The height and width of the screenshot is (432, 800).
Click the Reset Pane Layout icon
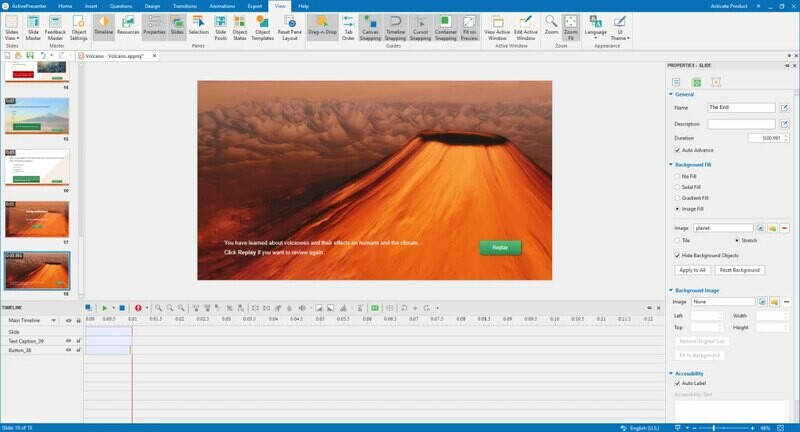coord(291,26)
